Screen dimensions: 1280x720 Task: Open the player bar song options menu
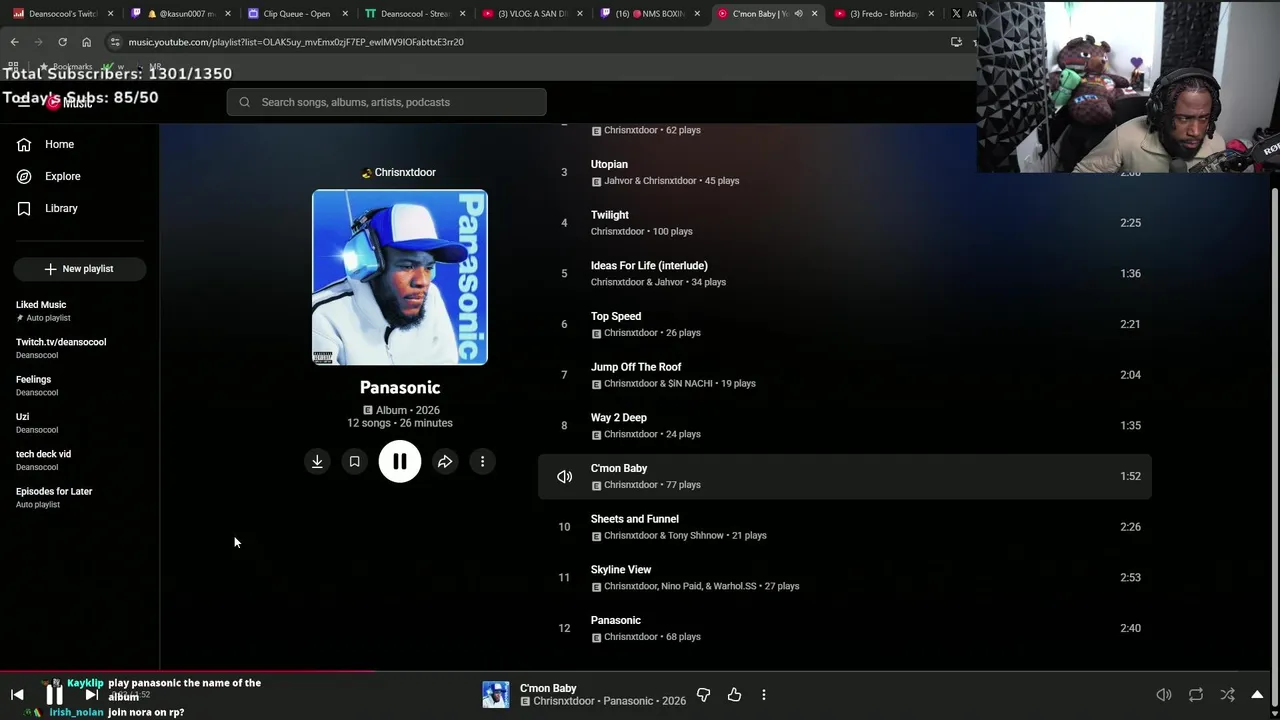click(763, 695)
